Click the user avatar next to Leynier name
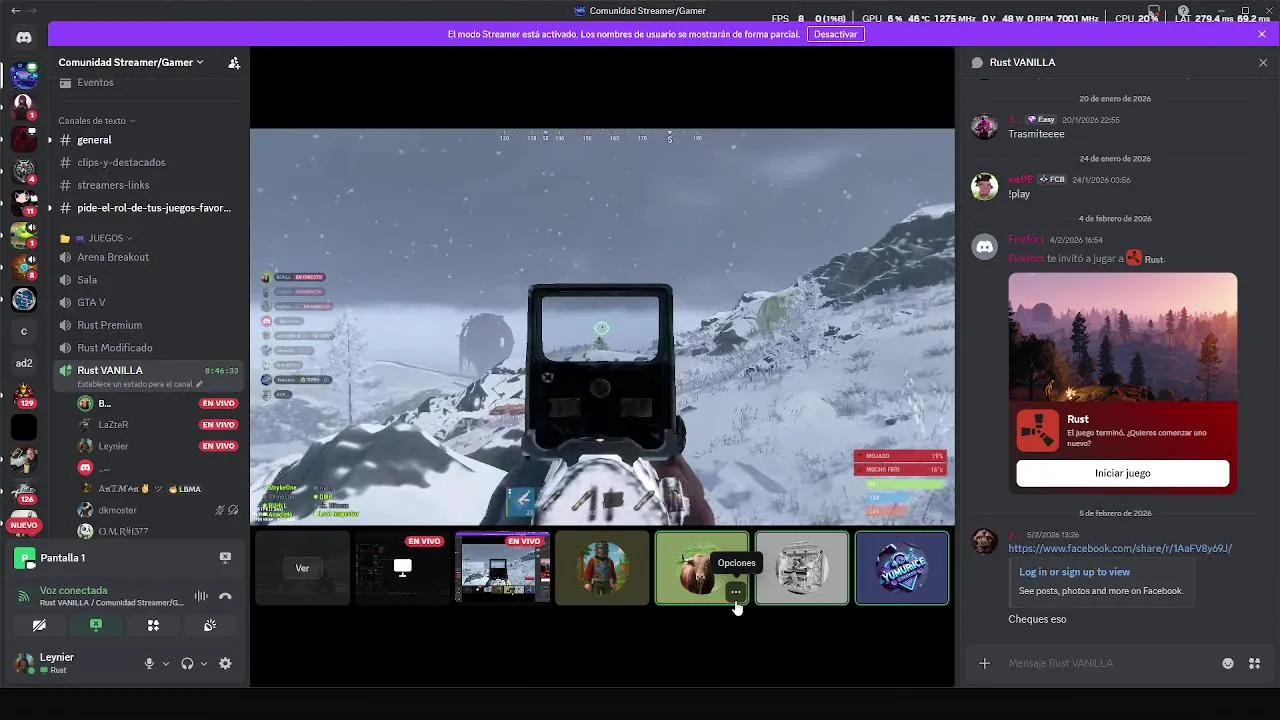 23,663
